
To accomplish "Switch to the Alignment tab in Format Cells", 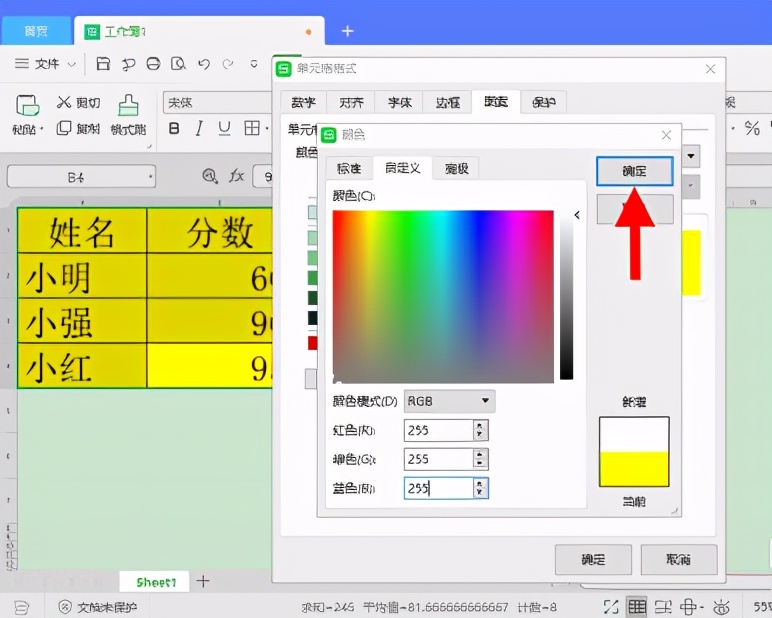I will [x=351, y=102].
